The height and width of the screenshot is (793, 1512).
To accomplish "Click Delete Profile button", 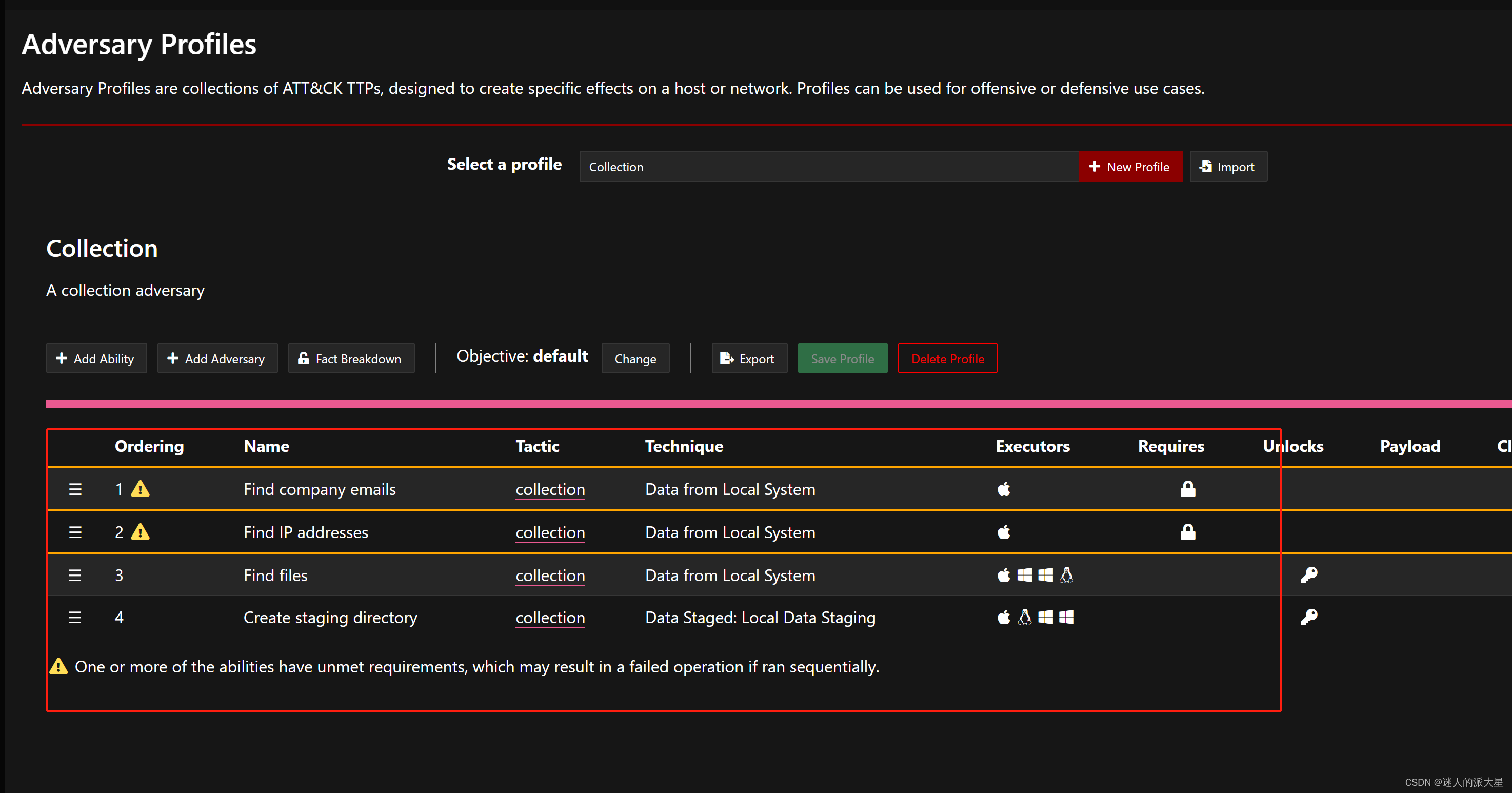I will pos(947,359).
